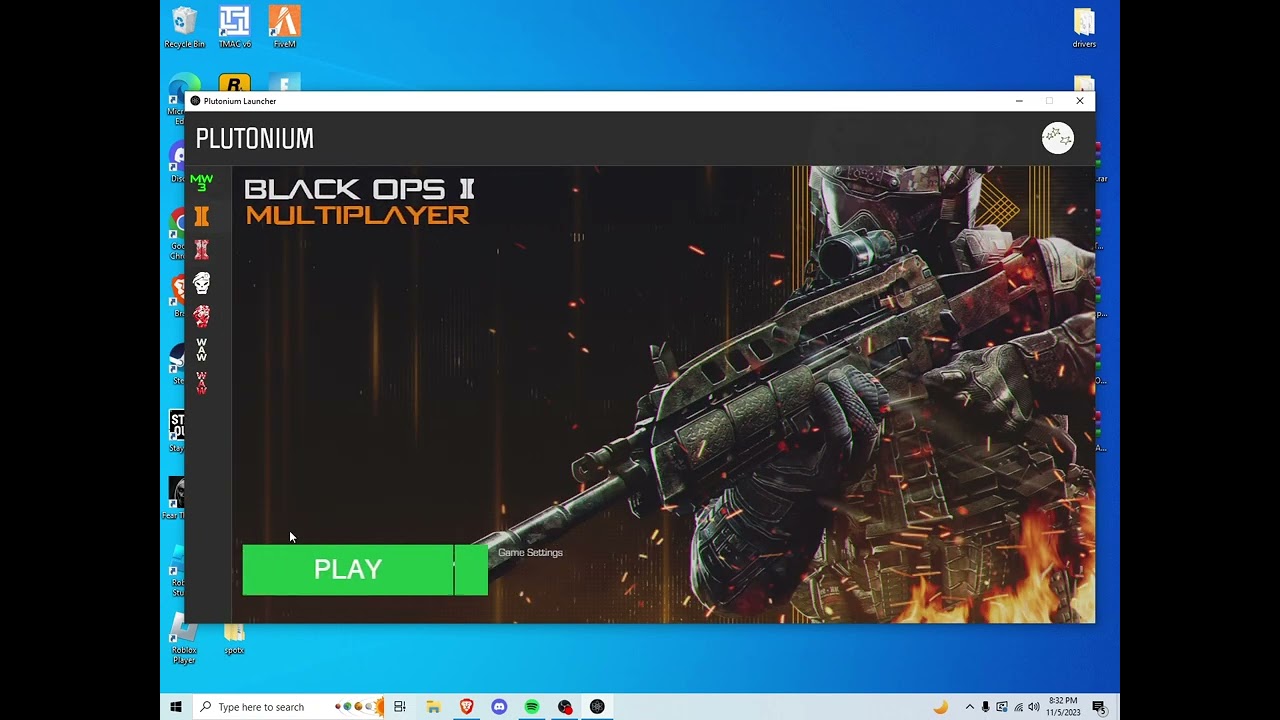Minimize the Plutonium Launcher window
The width and height of the screenshot is (1280, 720).
pos(1019,101)
